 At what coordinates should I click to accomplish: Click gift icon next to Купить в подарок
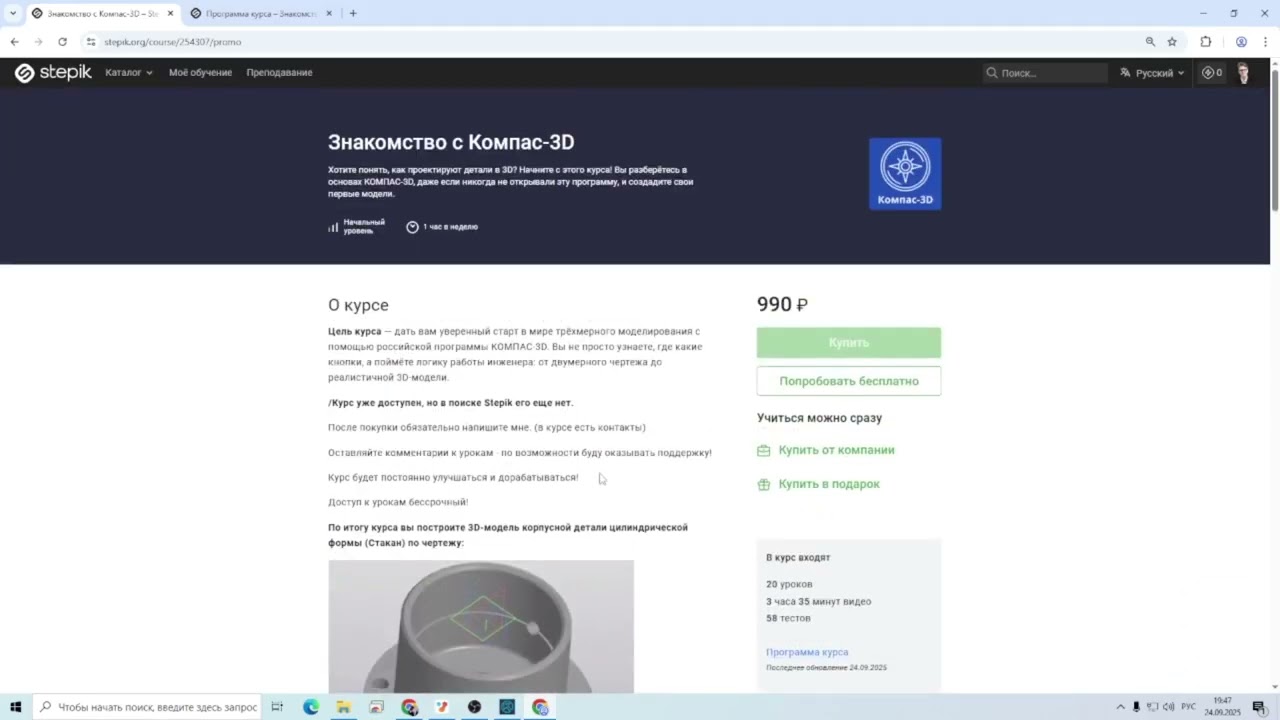point(764,484)
